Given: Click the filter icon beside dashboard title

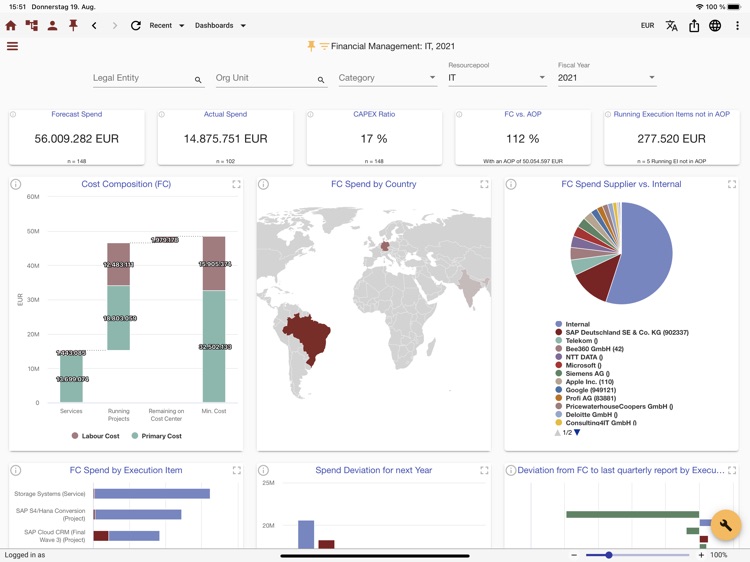Looking at the screenshot, I should pos(324,46).
